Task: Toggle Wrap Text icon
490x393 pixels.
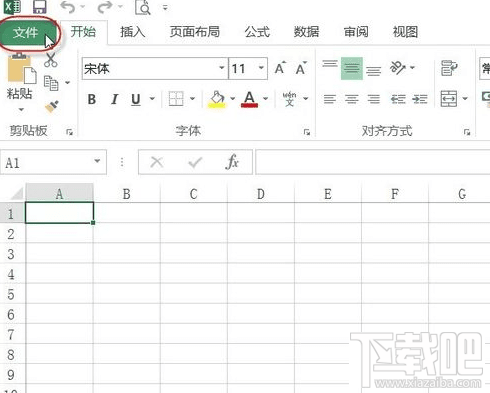Action: tap(449, 68)
